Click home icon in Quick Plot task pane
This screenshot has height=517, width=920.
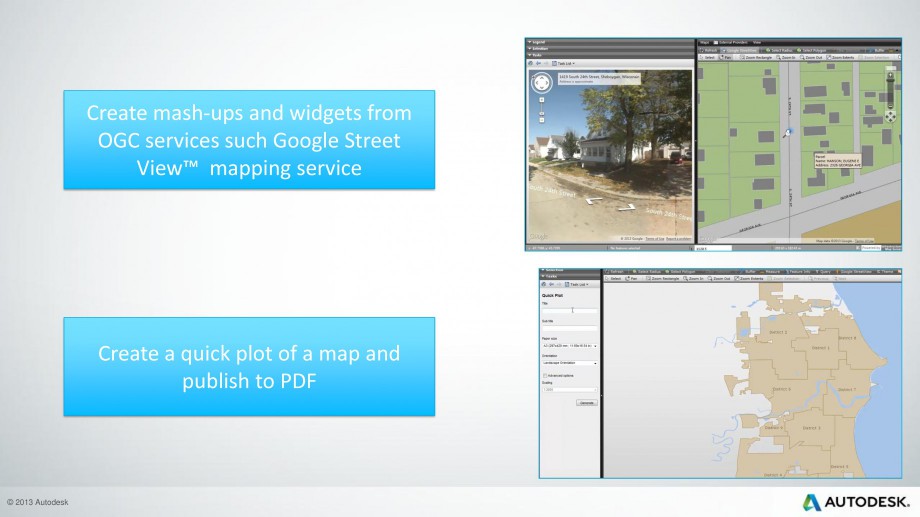(544, 285)
